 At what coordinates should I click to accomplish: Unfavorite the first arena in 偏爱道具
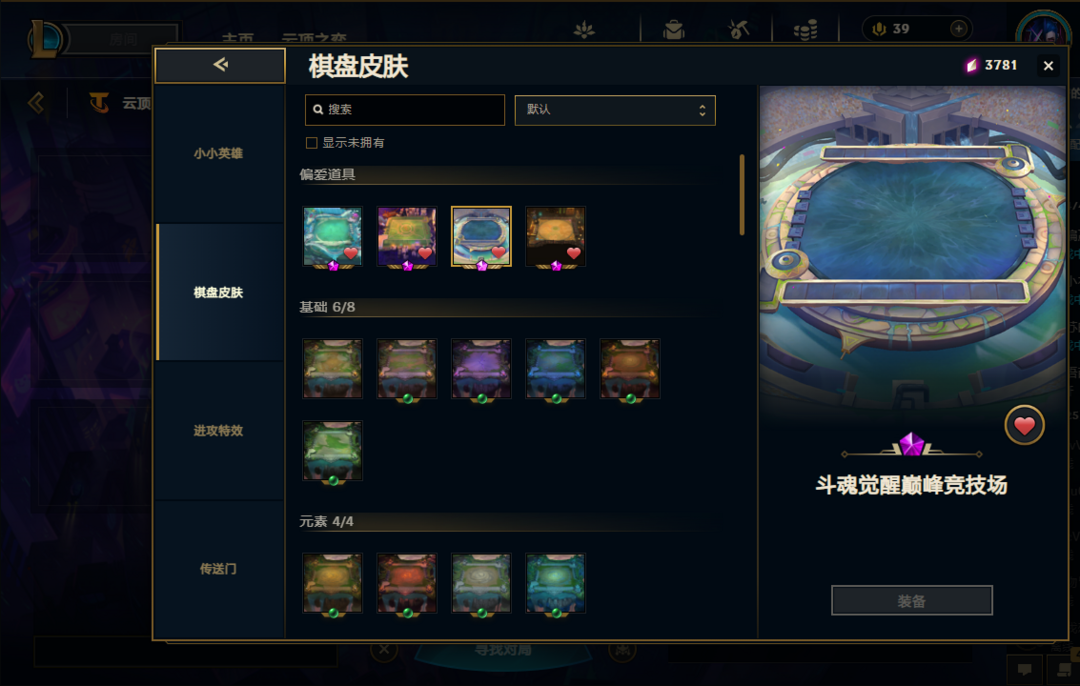pos(351,253)
